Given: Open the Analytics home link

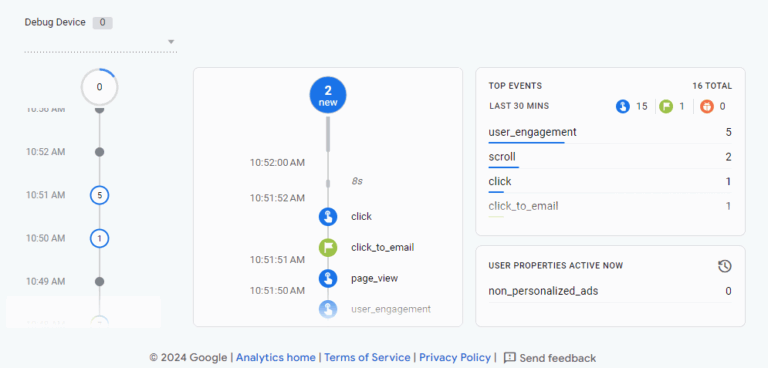Looking at the screenshot, I should click(276, 358).
